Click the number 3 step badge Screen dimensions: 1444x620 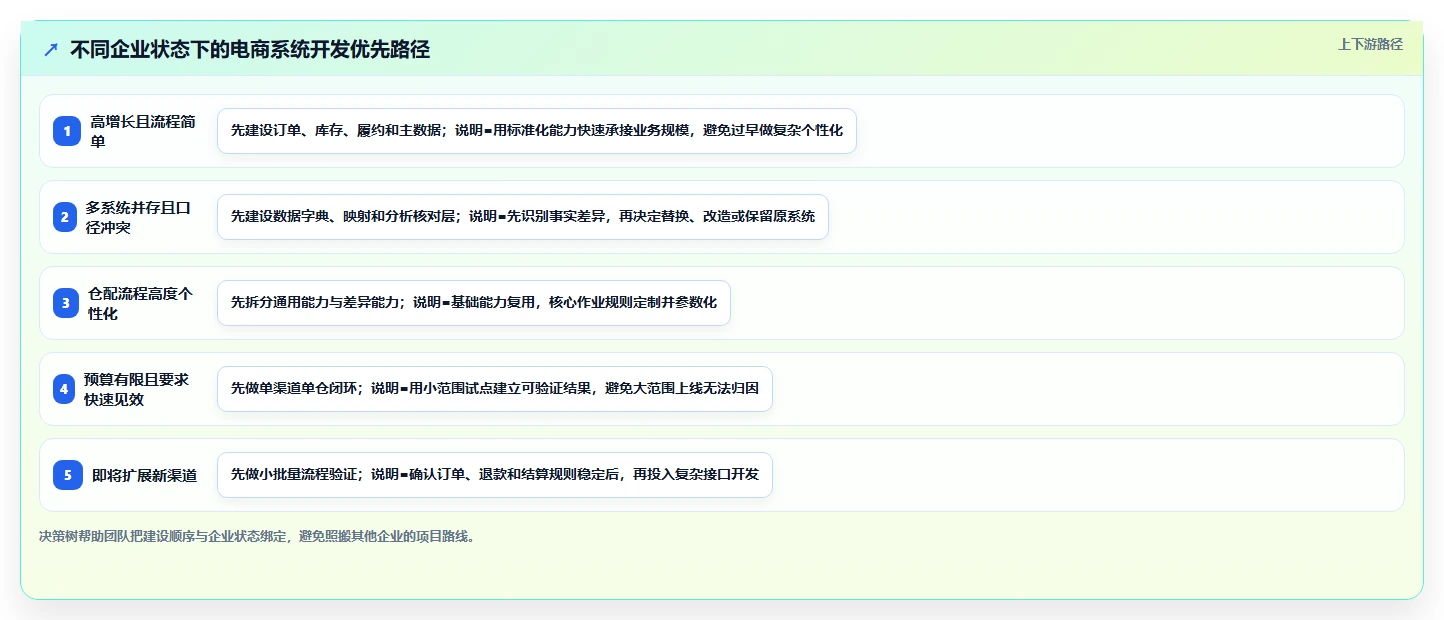66,303
